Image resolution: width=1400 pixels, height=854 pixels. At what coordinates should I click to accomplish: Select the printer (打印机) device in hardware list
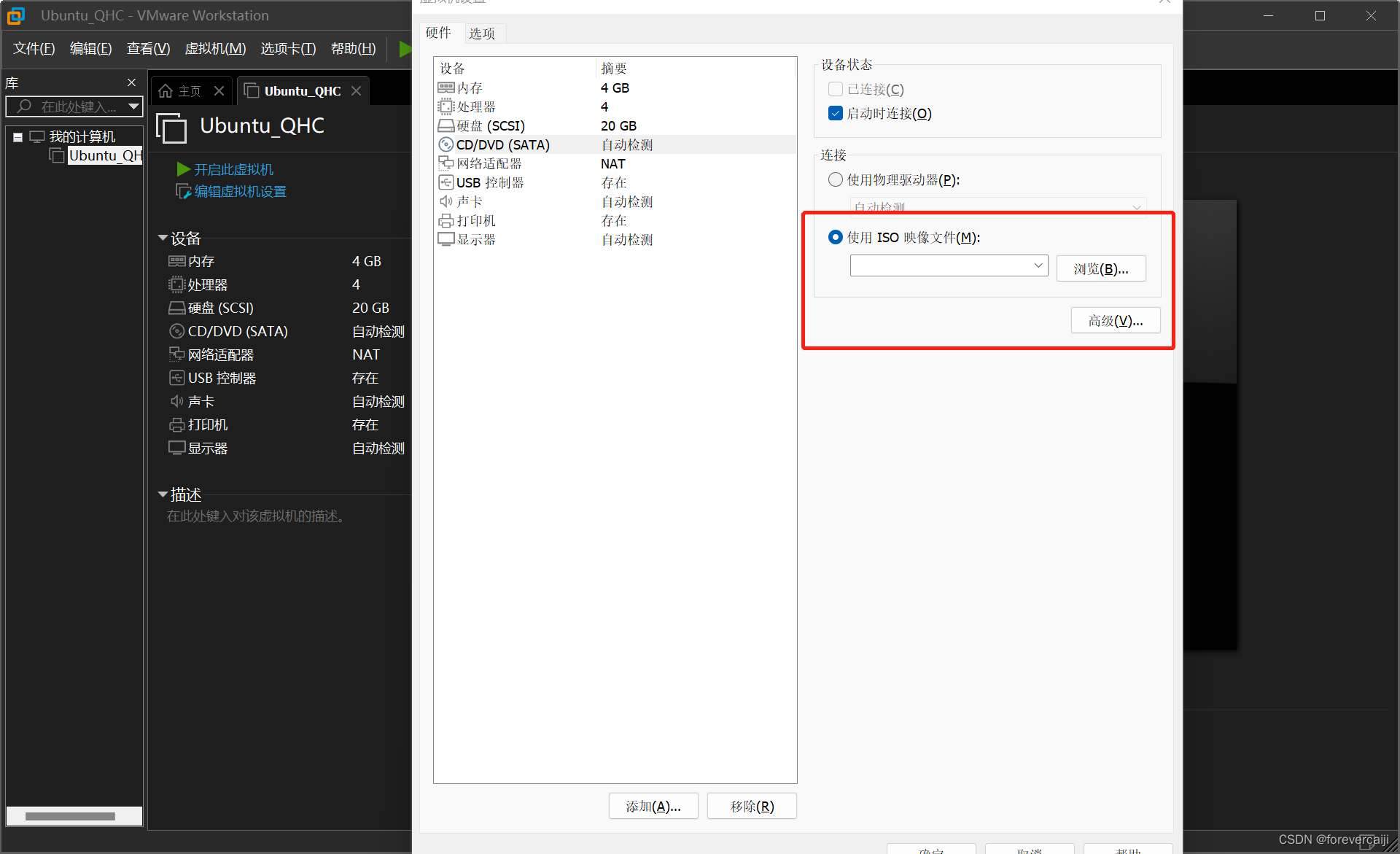pyautogui.click(x=475, y=221)
